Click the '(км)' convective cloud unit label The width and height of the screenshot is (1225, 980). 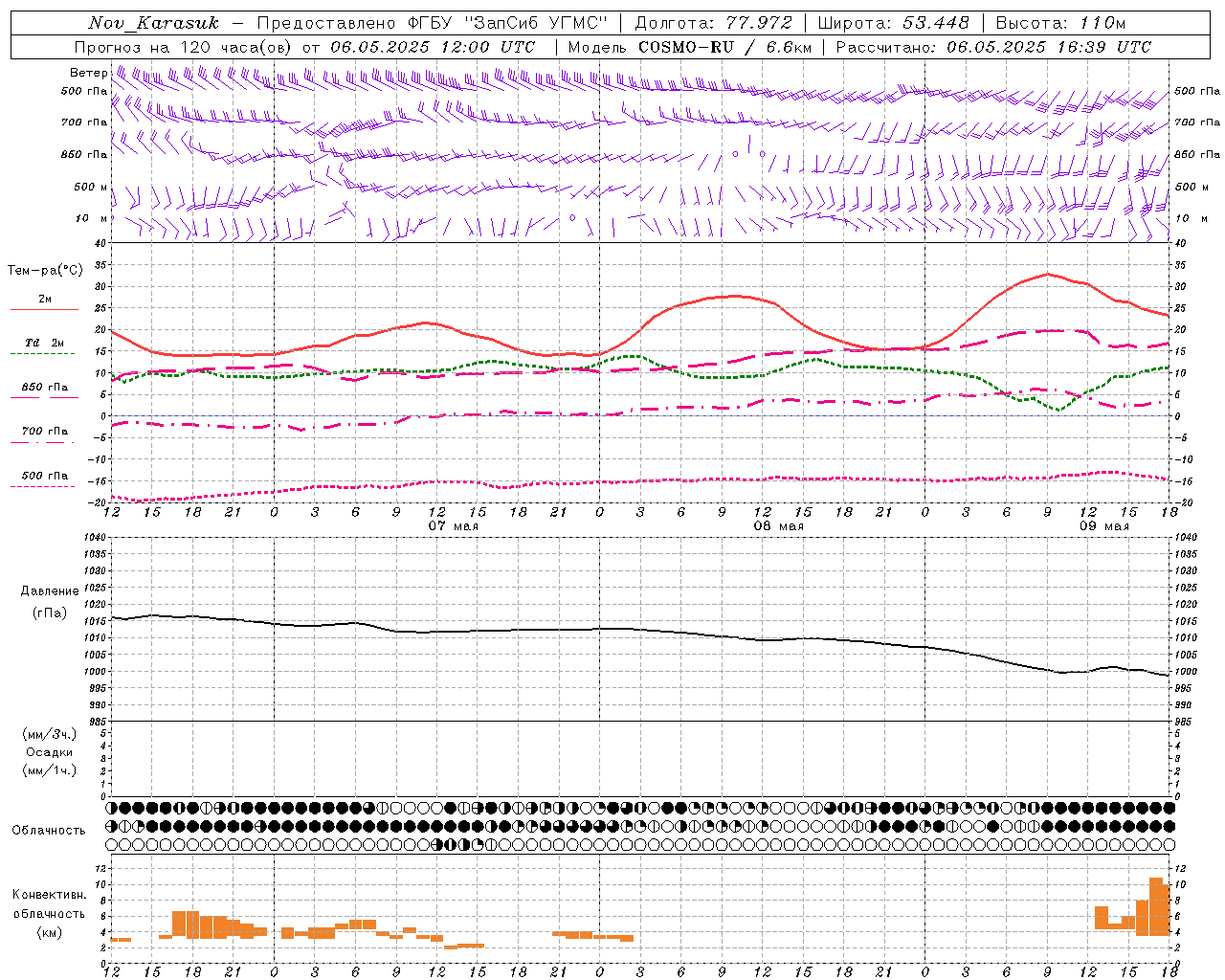pos(49,932)
